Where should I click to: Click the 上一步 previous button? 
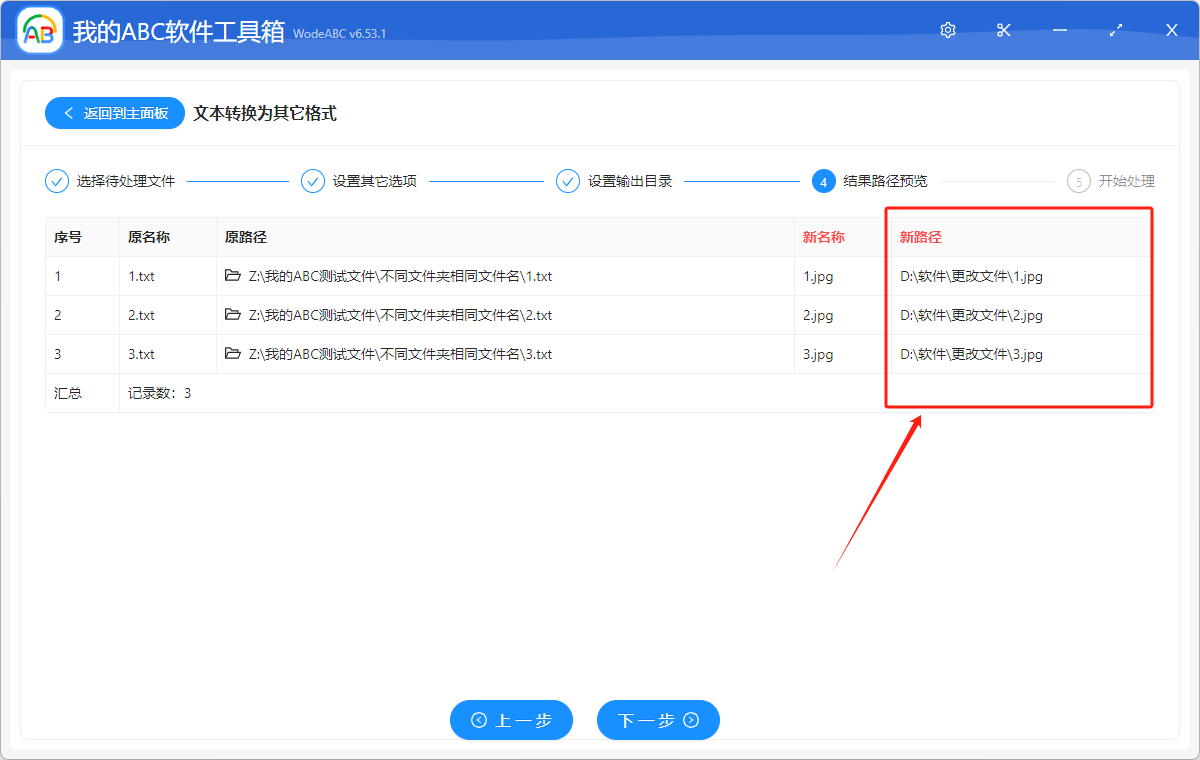(x=511, y=720)
